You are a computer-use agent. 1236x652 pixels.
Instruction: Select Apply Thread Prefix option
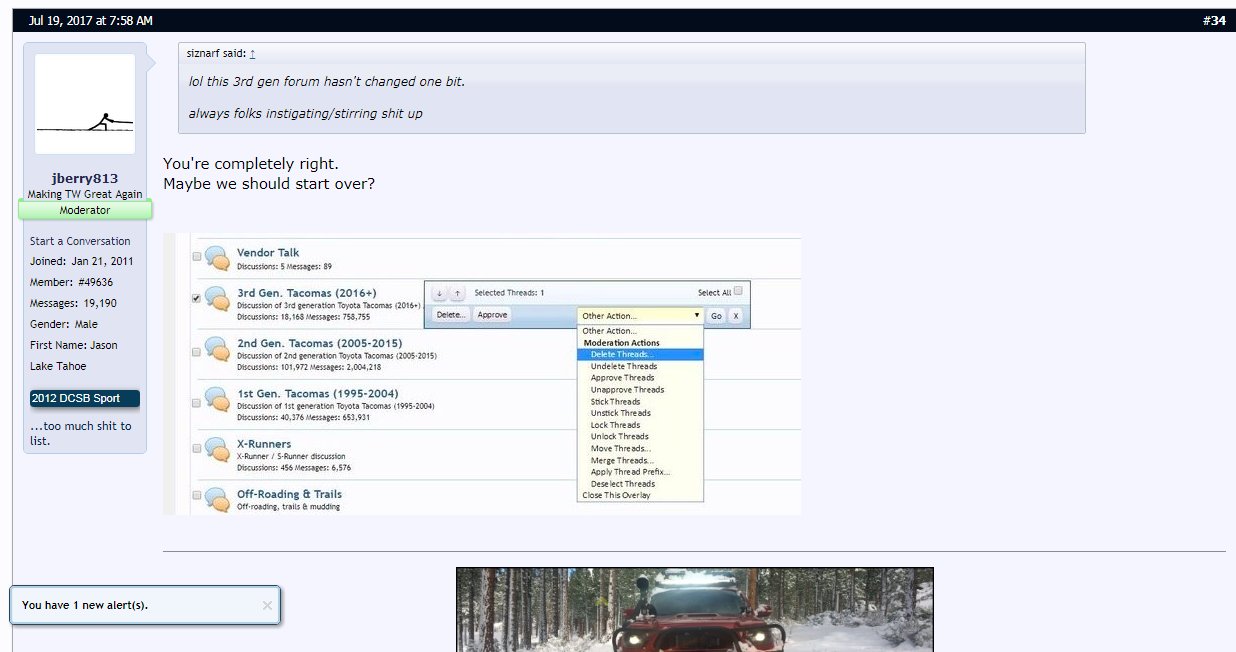pyautogui.click(x=630, y=472)
